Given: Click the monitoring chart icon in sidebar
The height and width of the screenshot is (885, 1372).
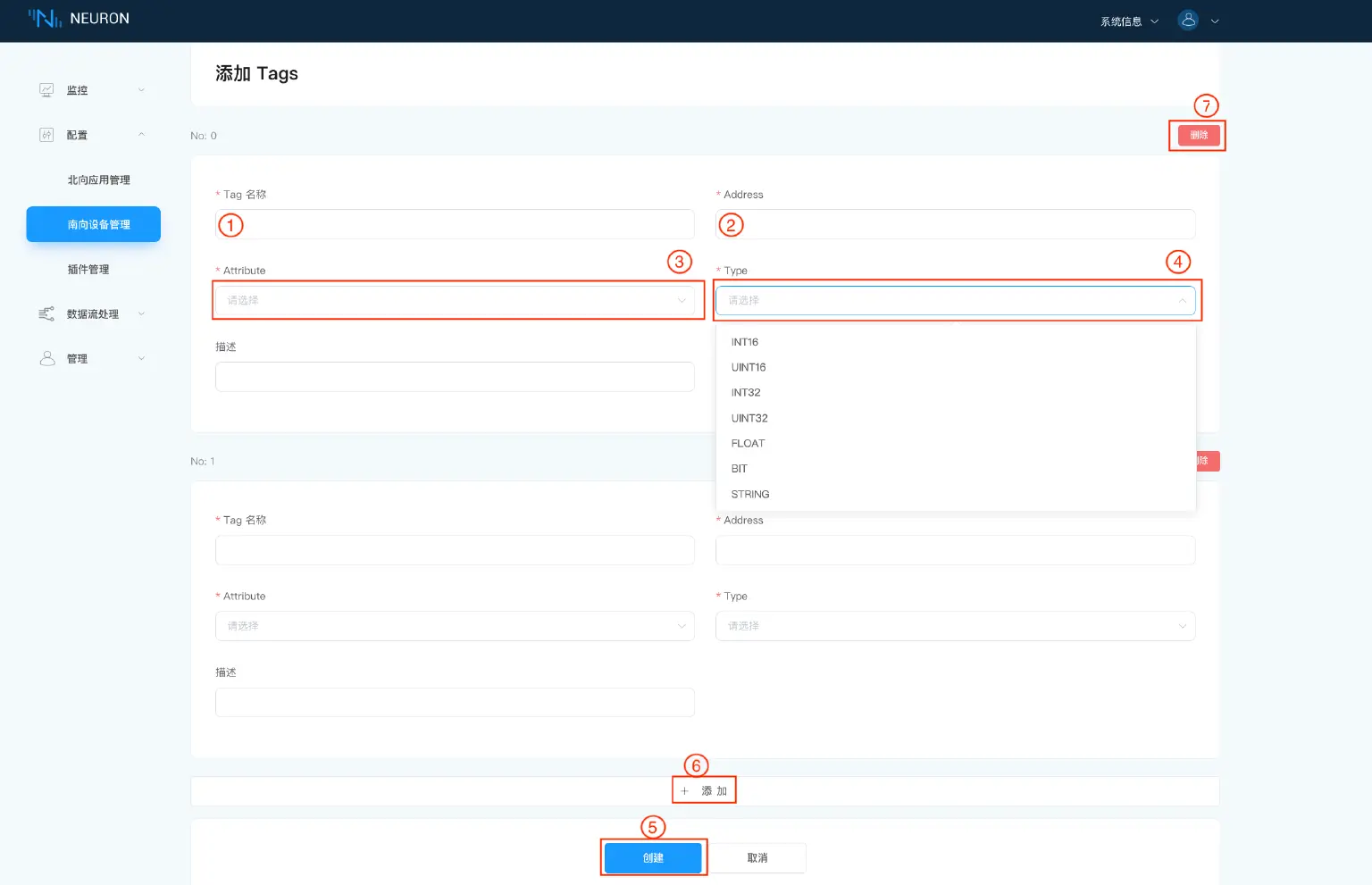Looking at the screenshot, I should click(46, 90).
